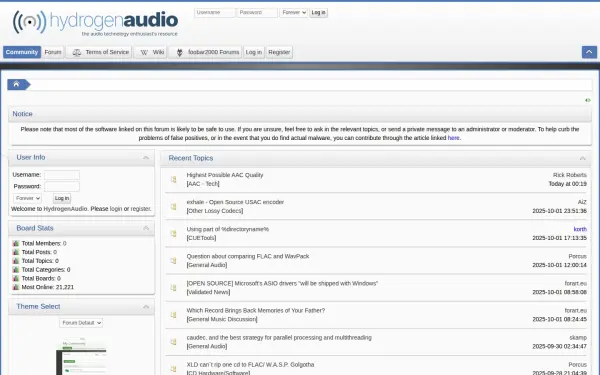Screen dimensions: 600x375
Task: Click the header Log in button
Action: (x=318, y=13)
